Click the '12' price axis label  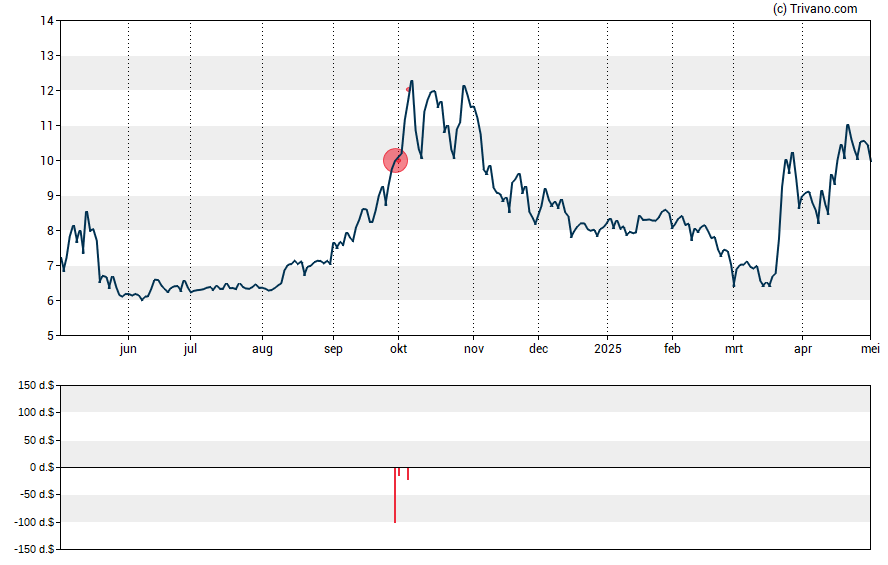(x=47, y=91)
